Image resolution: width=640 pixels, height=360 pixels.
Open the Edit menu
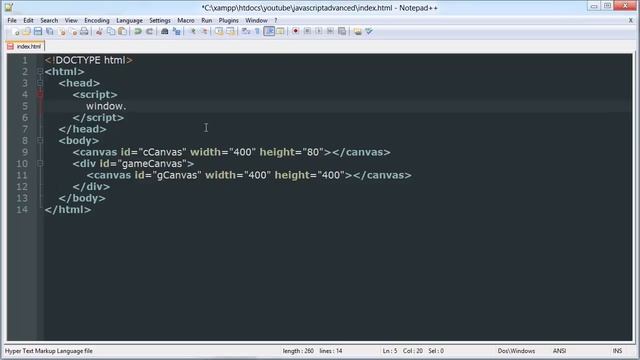click(x=28, y=20)
